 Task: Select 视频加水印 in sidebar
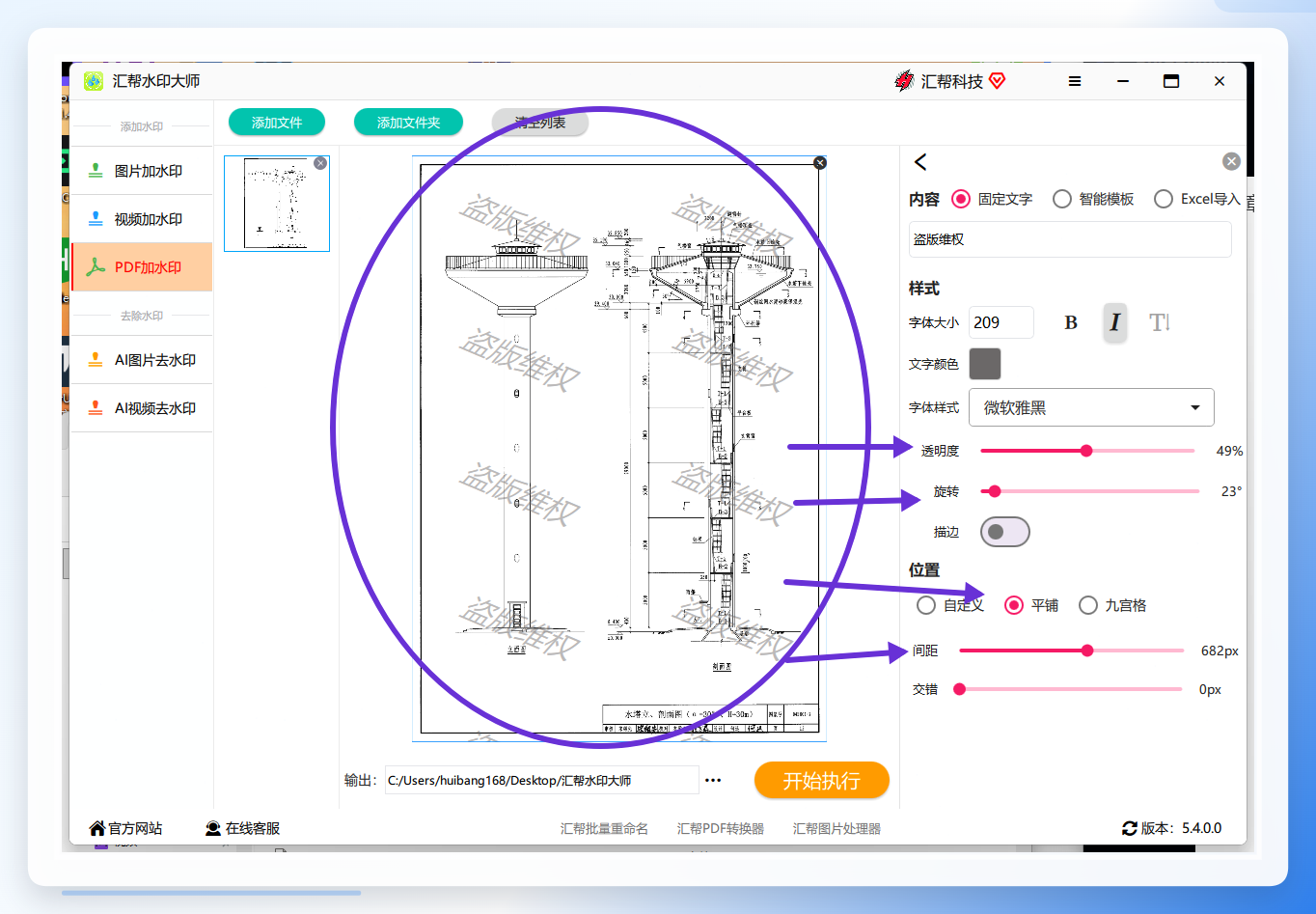pos(141,219)
